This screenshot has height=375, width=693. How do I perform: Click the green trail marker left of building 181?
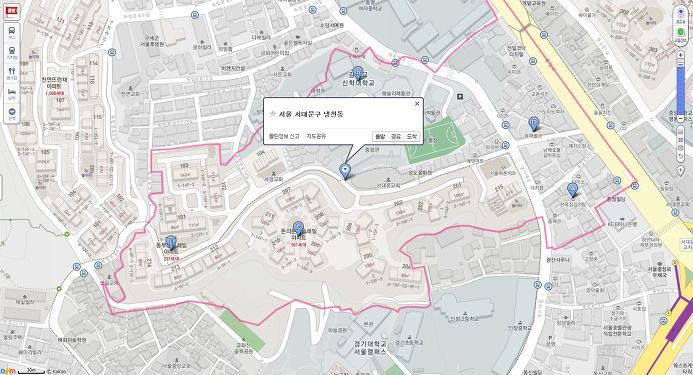[67, 234]
